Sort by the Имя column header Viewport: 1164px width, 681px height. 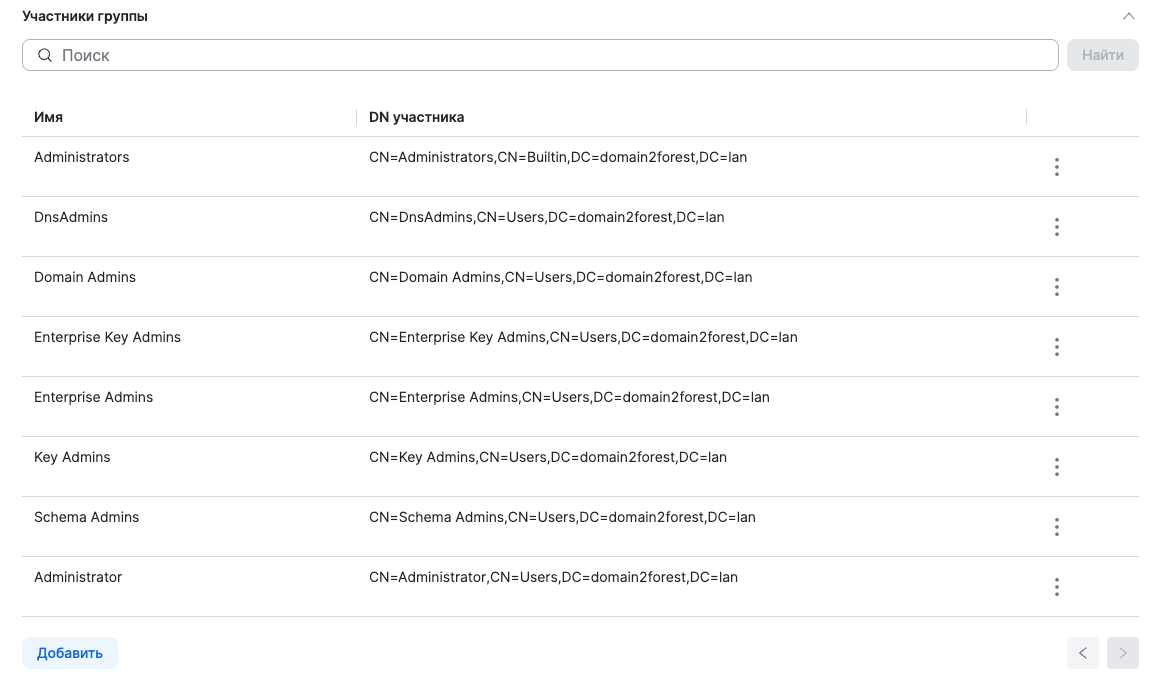(49, 117)
